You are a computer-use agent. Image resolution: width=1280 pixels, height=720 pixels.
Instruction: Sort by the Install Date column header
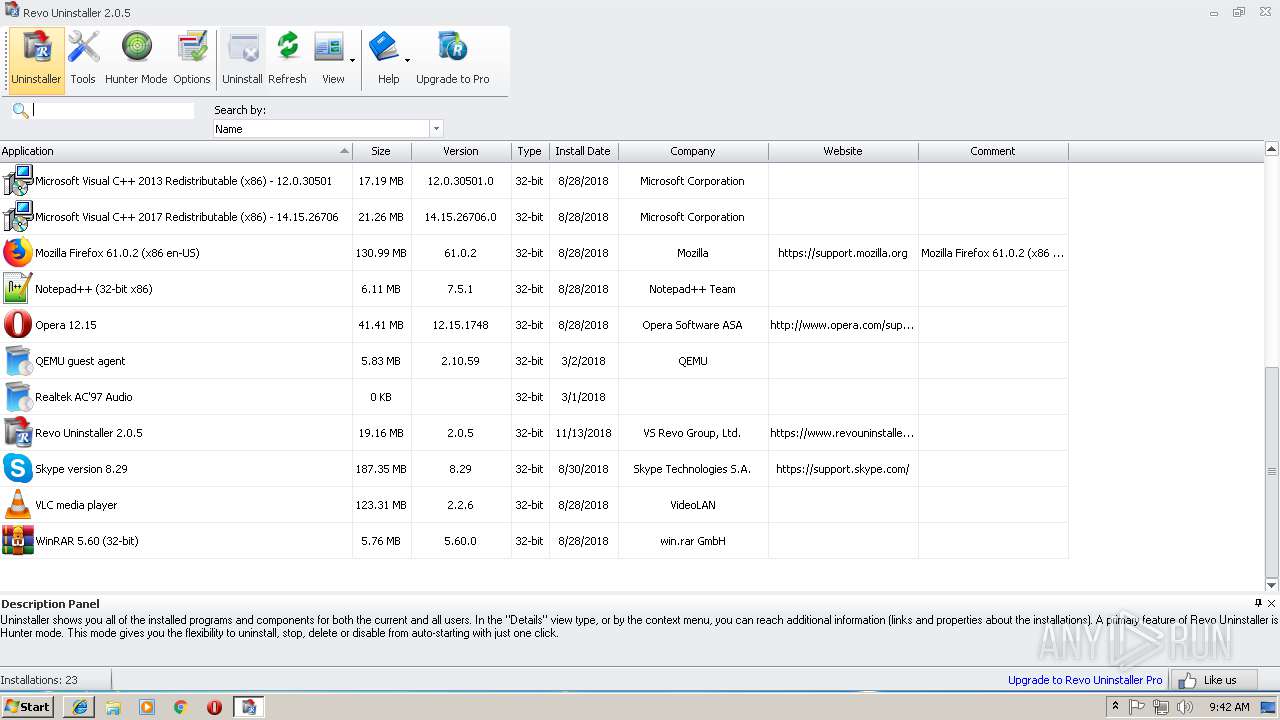pyautogui.click(x=583, y=151)
